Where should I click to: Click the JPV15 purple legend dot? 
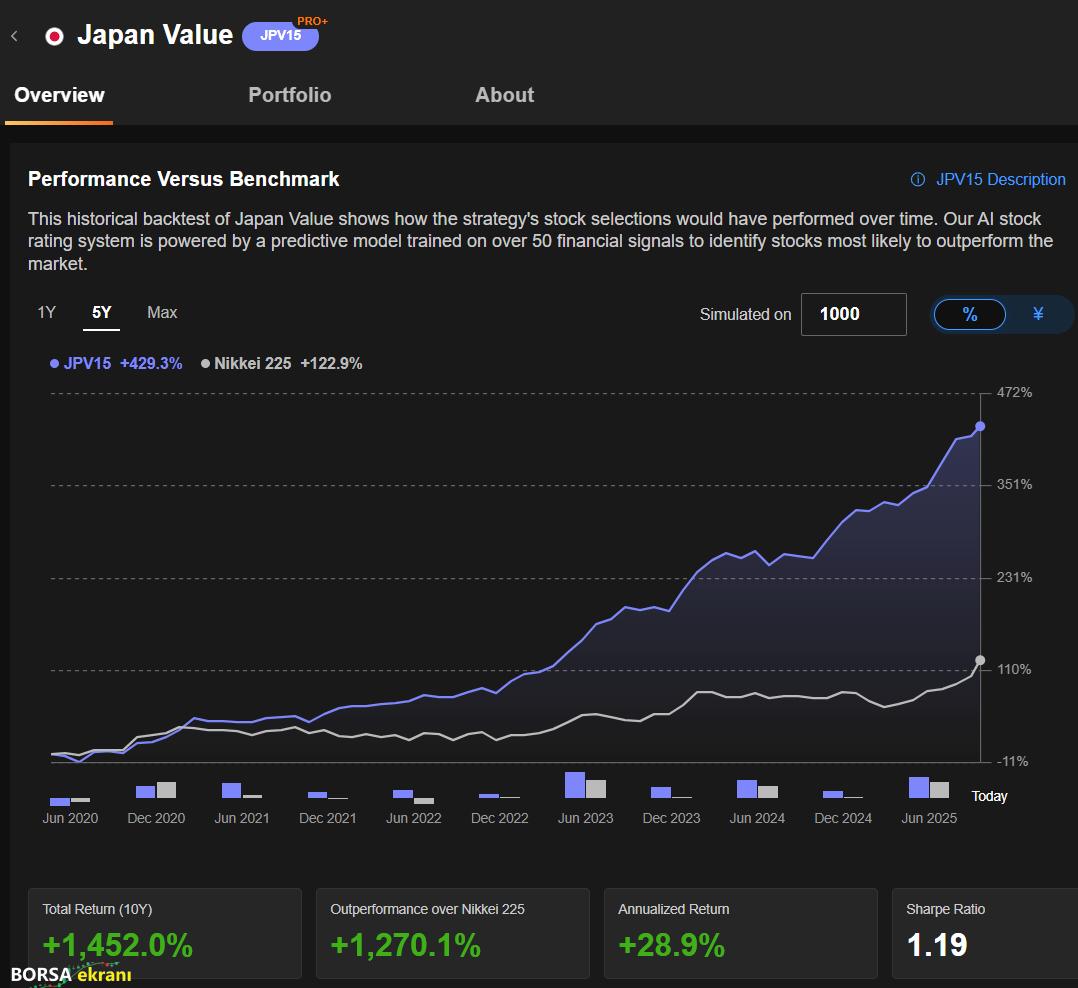[54, 364]
